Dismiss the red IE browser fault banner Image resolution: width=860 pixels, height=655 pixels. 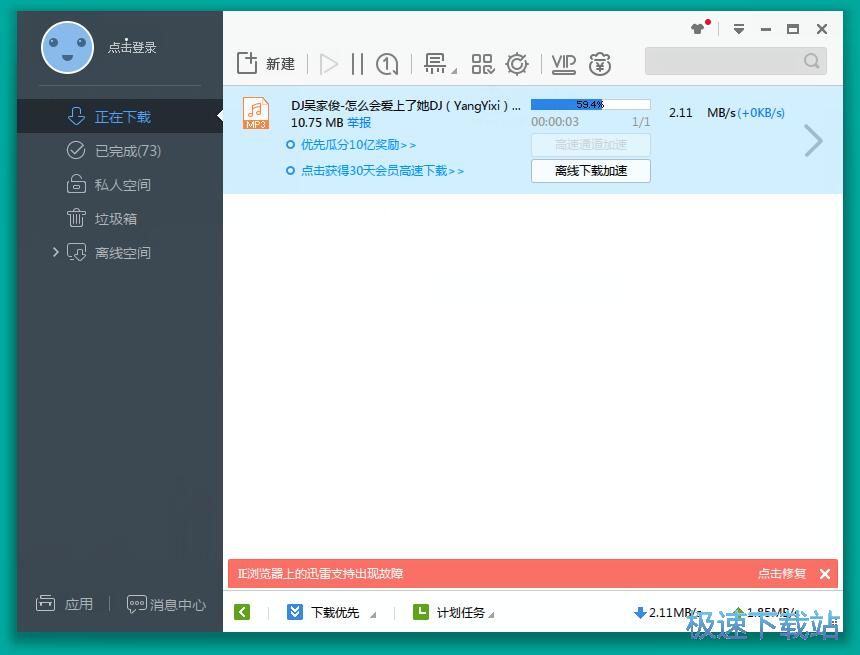[825, 574]
